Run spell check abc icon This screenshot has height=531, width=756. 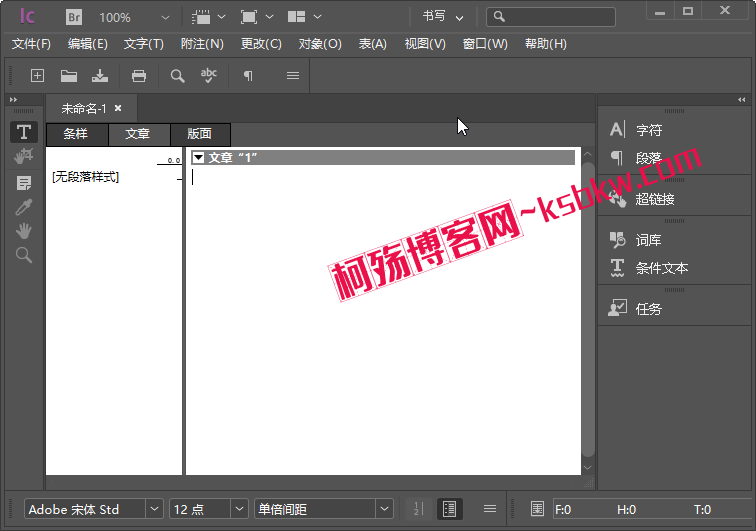tap(209, 76)
